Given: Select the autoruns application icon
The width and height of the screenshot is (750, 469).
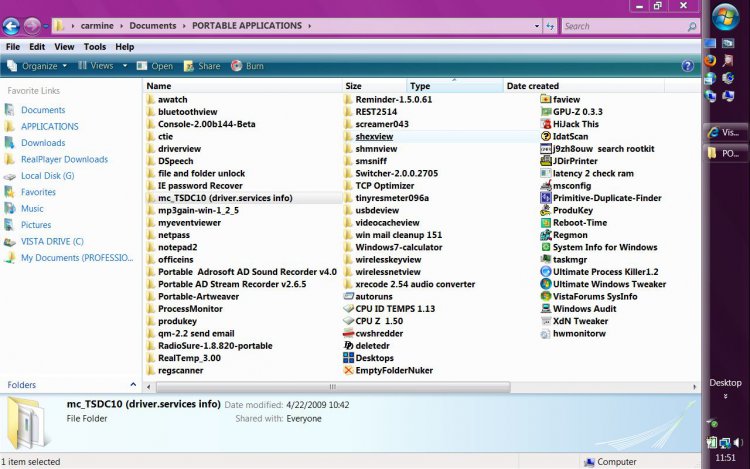Looking at the screenshot, I should point(348,296).
